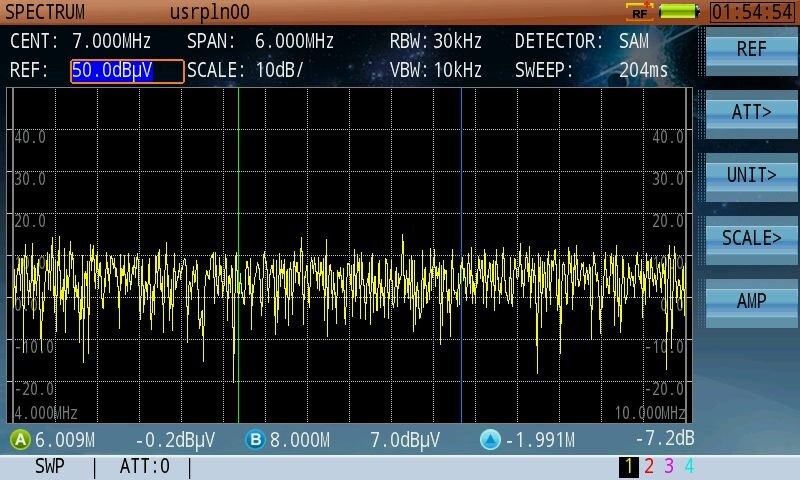Click the -7.2dB delta level
This screenshot has width=800, height=480.
coord(665,438)
